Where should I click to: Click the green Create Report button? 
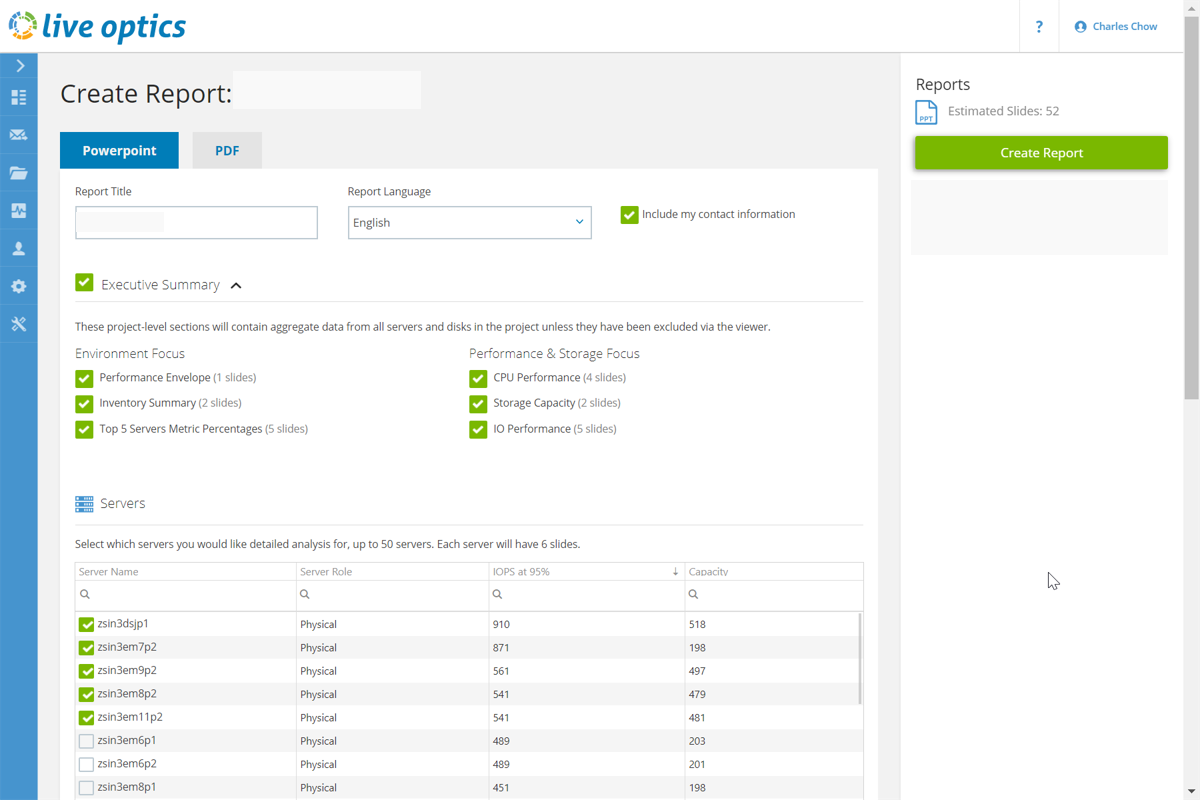(1041, 153)
